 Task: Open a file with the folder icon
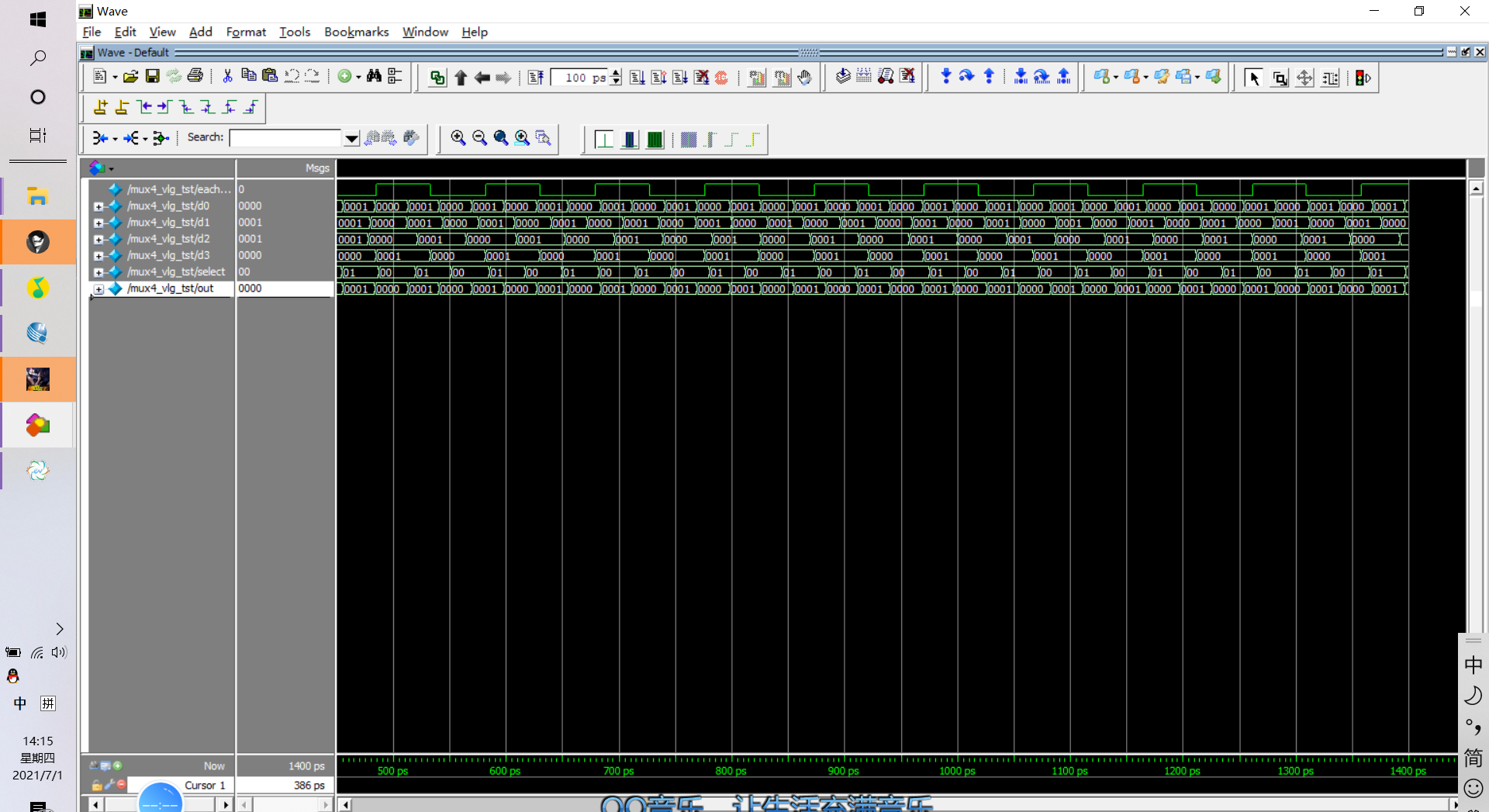[130, 76]
